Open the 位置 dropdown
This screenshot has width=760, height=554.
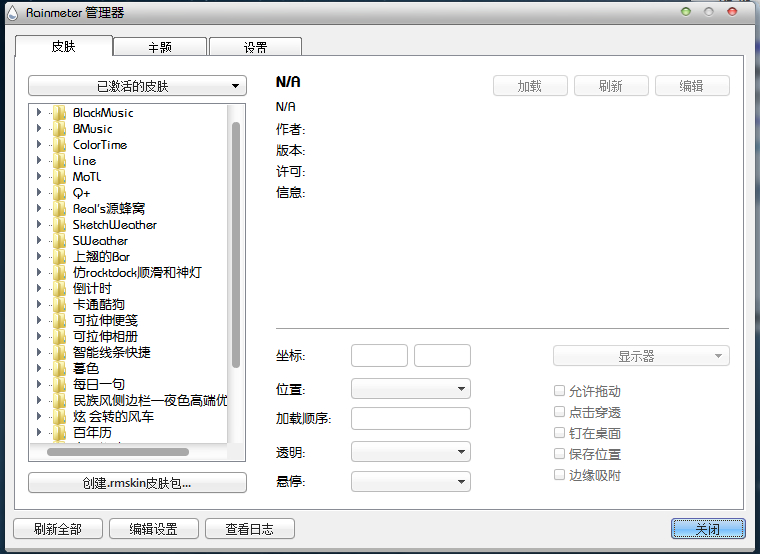(x=411, y=388)
